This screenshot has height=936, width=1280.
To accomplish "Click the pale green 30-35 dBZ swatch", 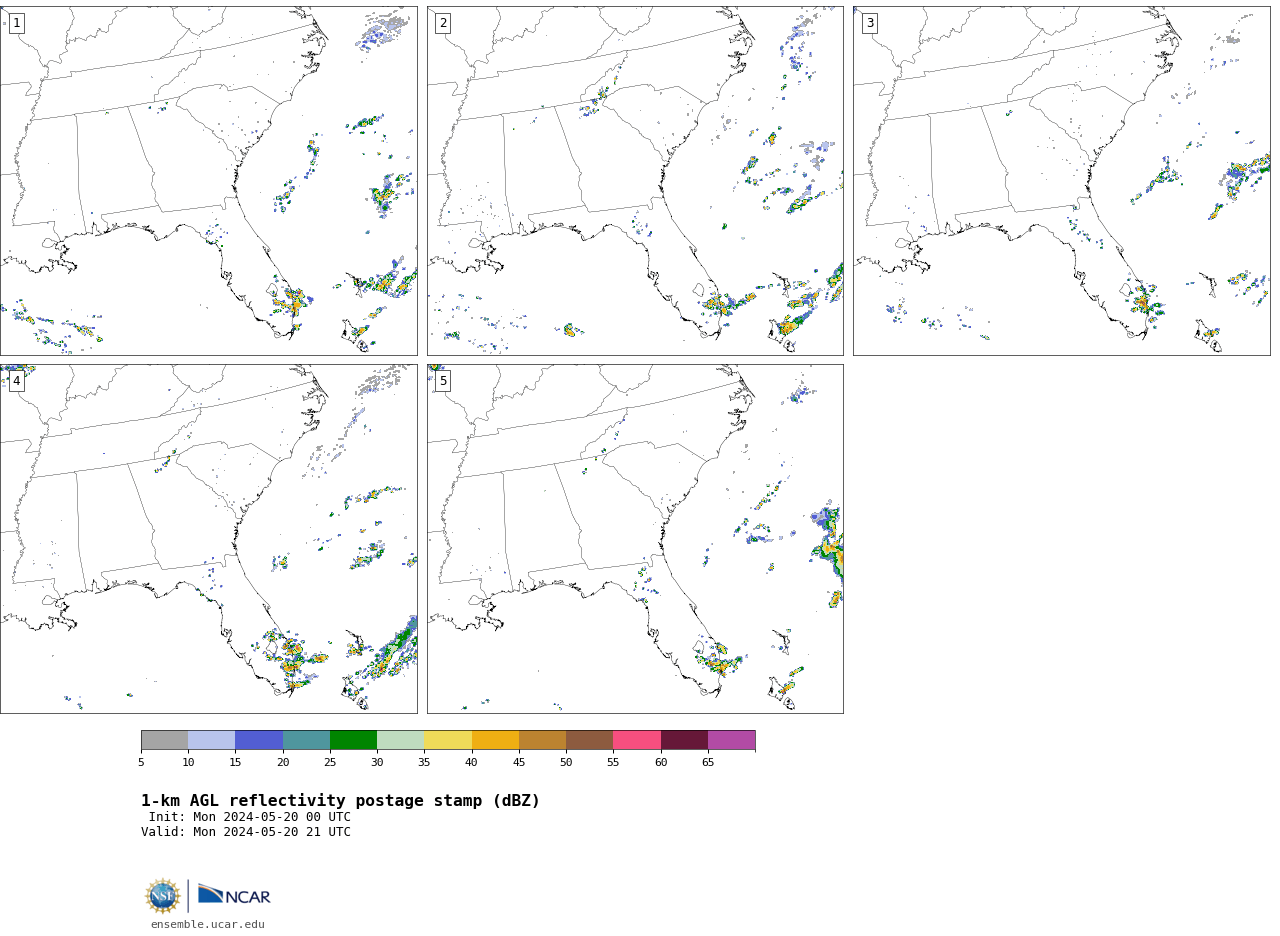I will pyautogui.click(x=401, y=740).
